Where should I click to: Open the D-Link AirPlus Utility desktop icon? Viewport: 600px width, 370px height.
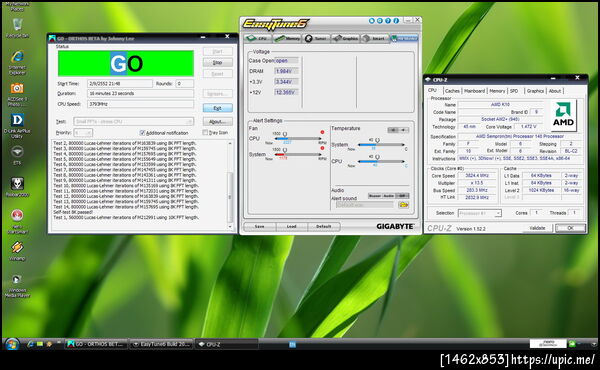point(17,126)
